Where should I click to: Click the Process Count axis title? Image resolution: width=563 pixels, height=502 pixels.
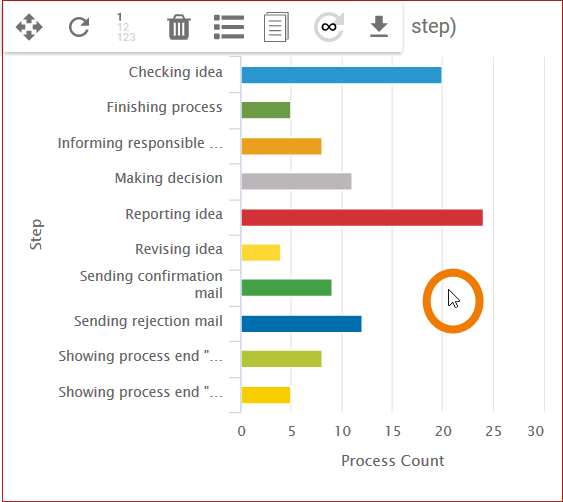(x=392, y=461)
